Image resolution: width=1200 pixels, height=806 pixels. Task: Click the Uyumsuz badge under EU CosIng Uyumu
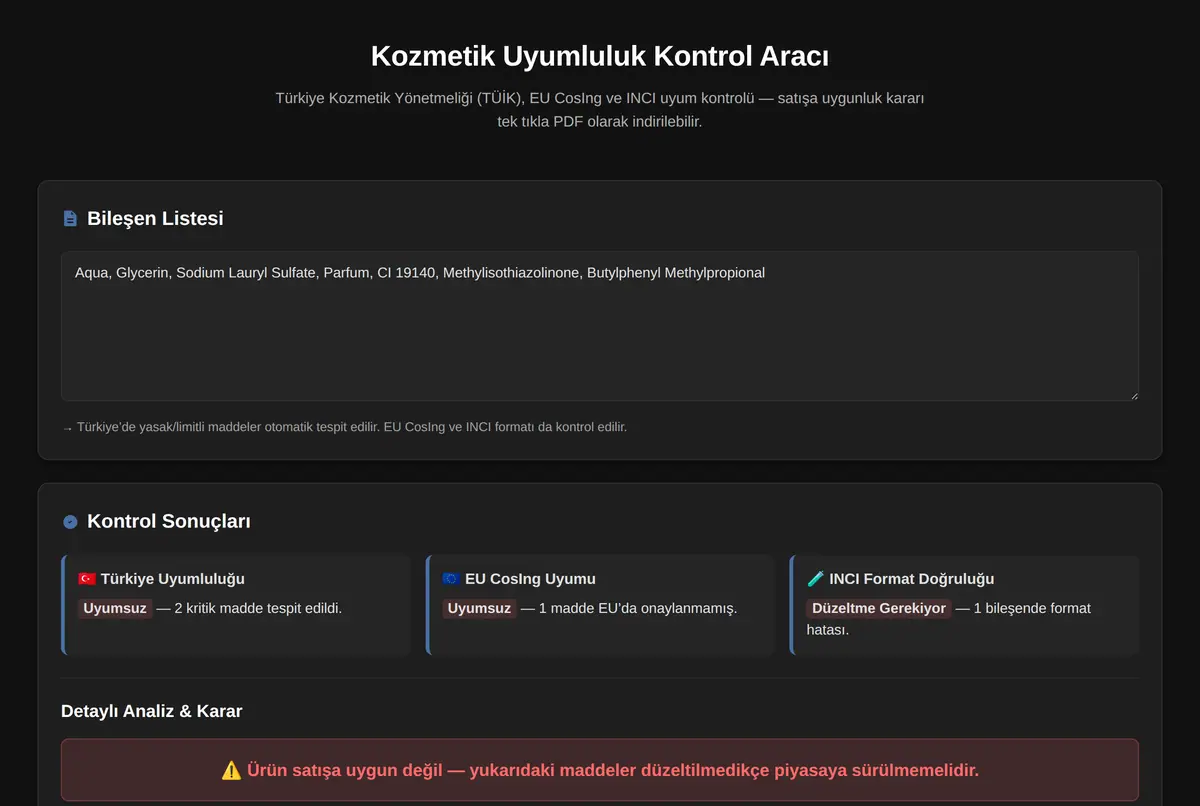[479, 608]
